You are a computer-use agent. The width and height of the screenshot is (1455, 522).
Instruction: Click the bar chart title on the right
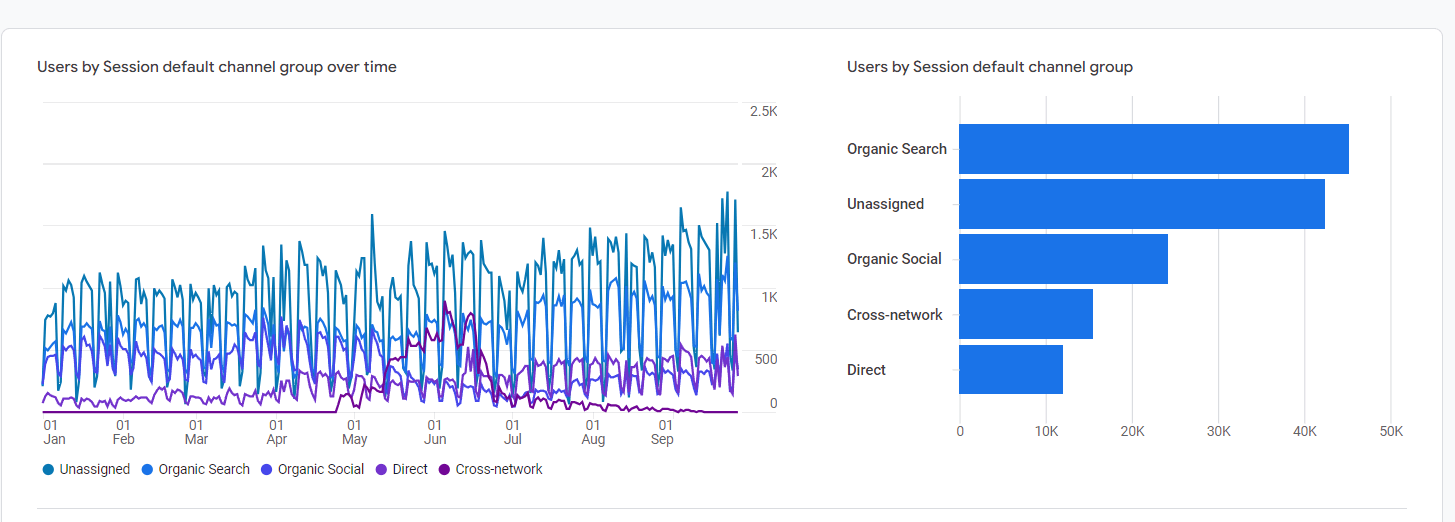click(x=989, y=67)
